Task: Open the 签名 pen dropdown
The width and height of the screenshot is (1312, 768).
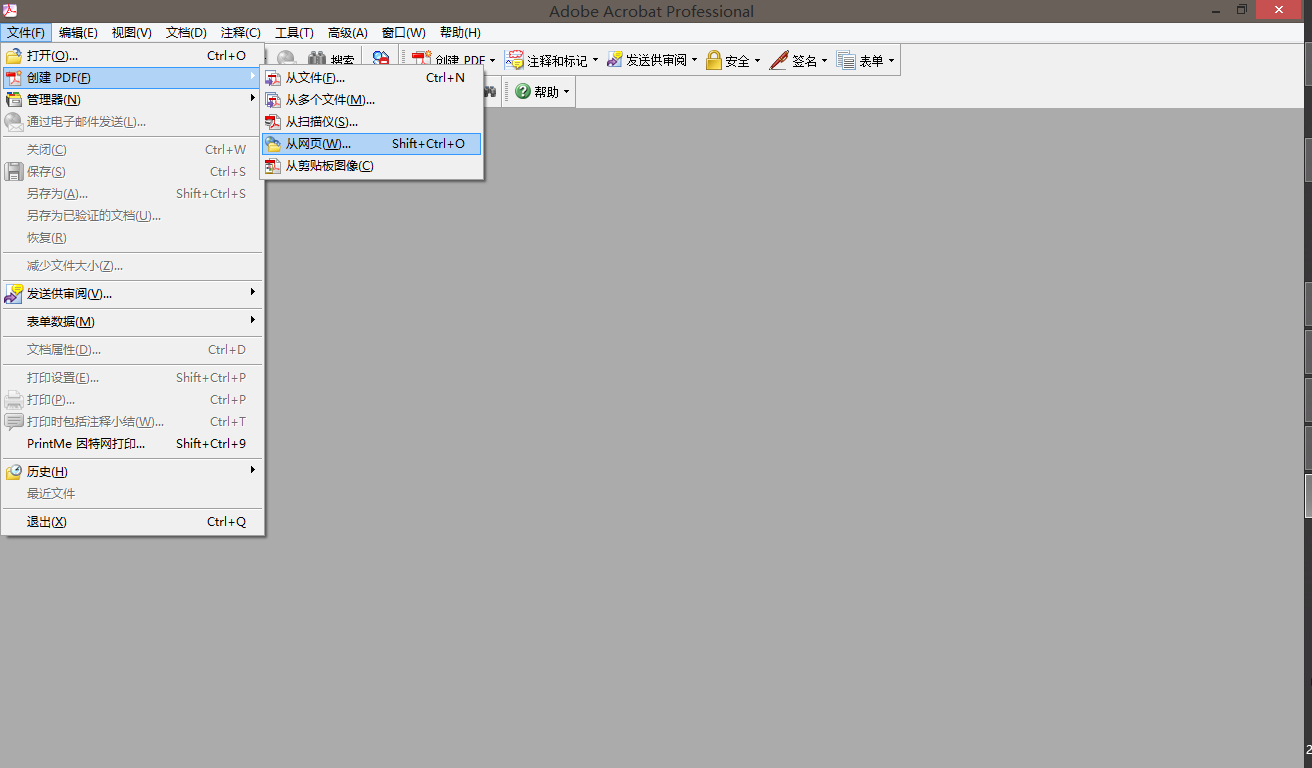Action: click(798, 60)
